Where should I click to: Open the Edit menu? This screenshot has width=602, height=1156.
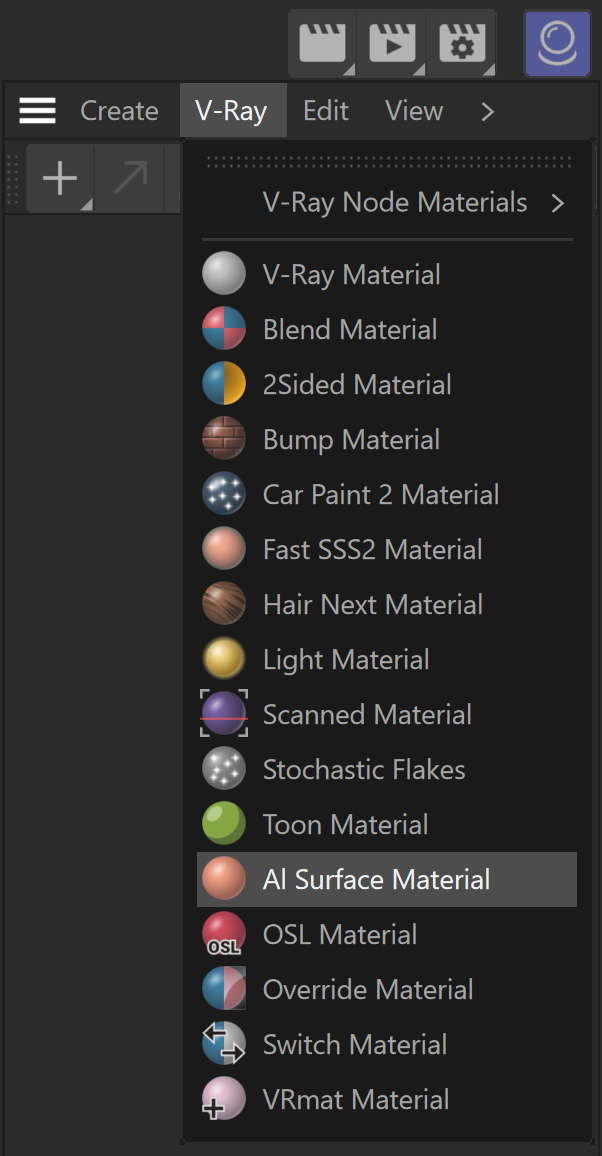point(326,111)
